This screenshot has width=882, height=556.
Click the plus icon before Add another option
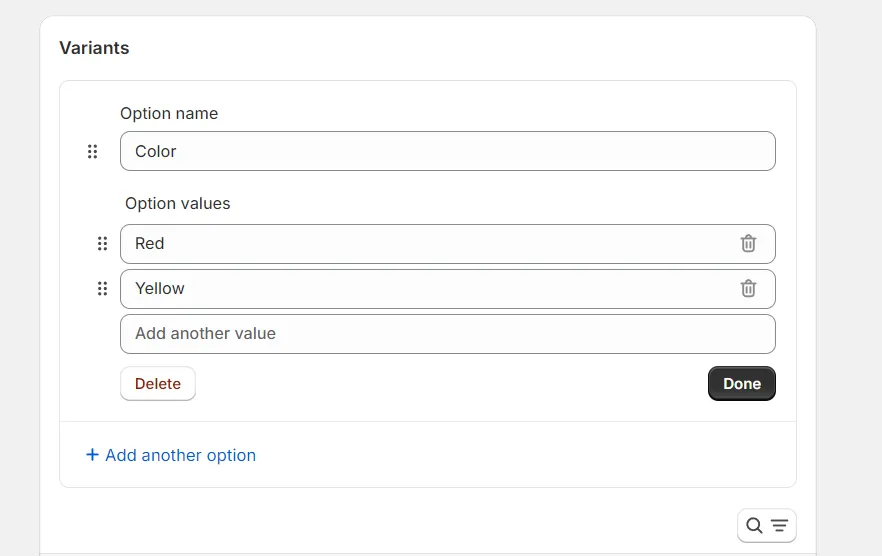point(92,455)
